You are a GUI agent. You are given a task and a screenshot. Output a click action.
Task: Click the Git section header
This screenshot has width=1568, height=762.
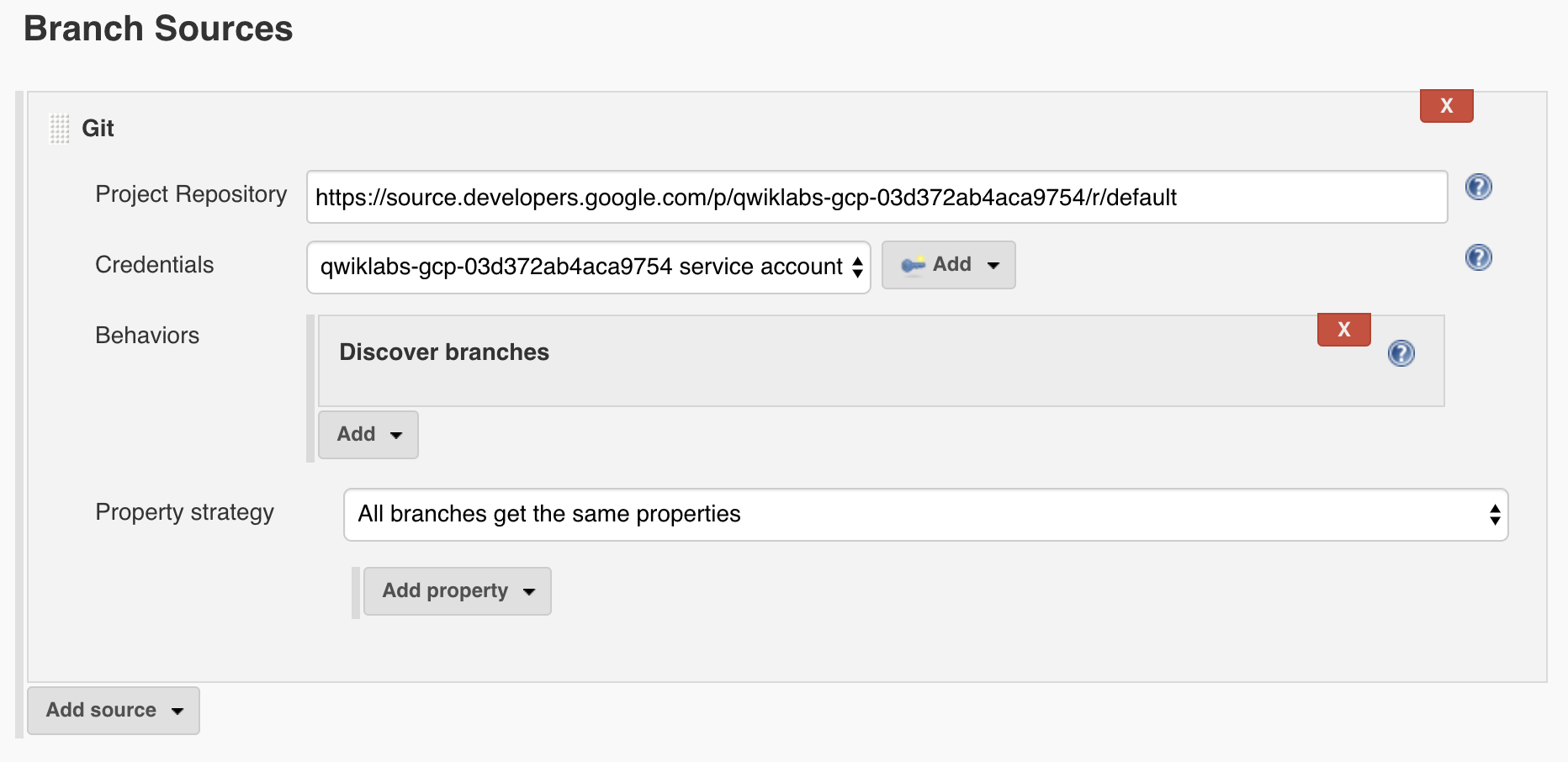pyautogui.click(x=98, y=128)
